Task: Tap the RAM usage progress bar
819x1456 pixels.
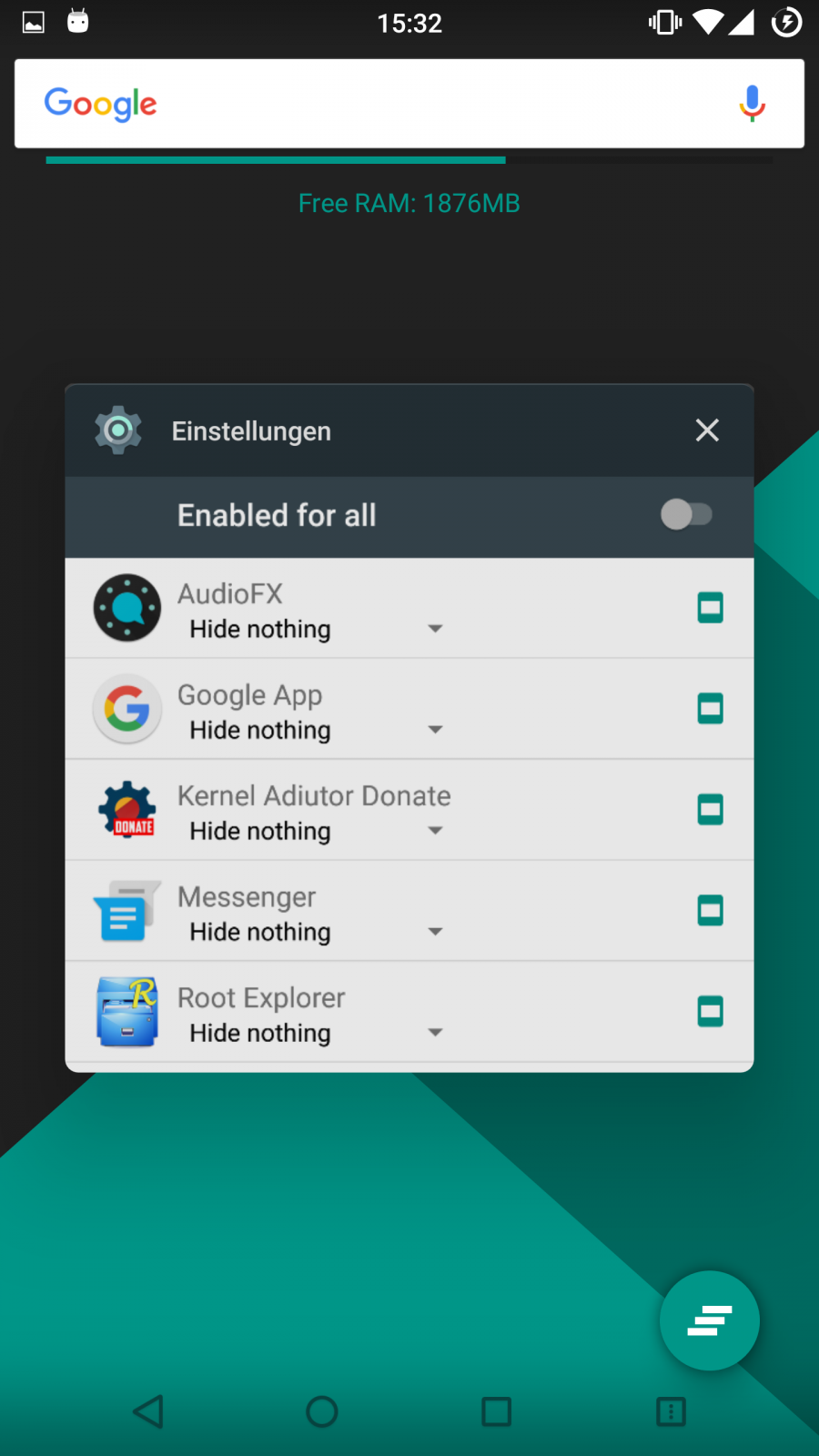Action: 409,160
